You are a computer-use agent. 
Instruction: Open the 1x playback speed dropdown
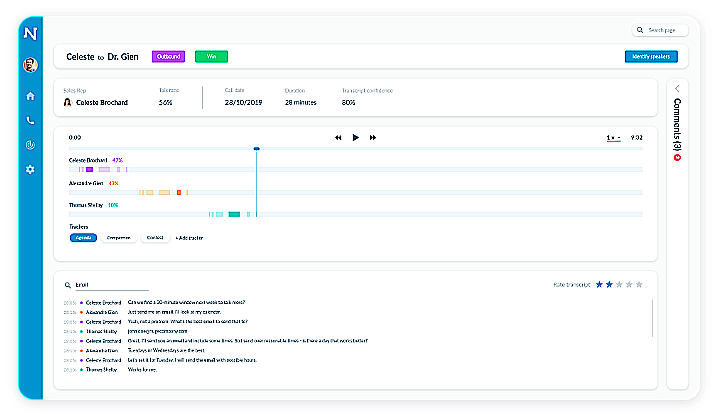click(x=613, y=137)
